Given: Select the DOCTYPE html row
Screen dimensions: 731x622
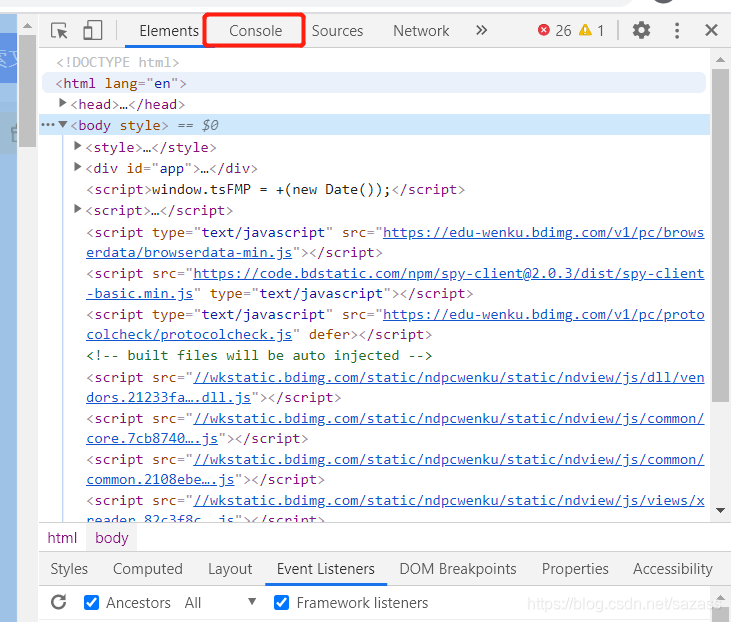Looking at the screenshot, I should pos(117,62).
